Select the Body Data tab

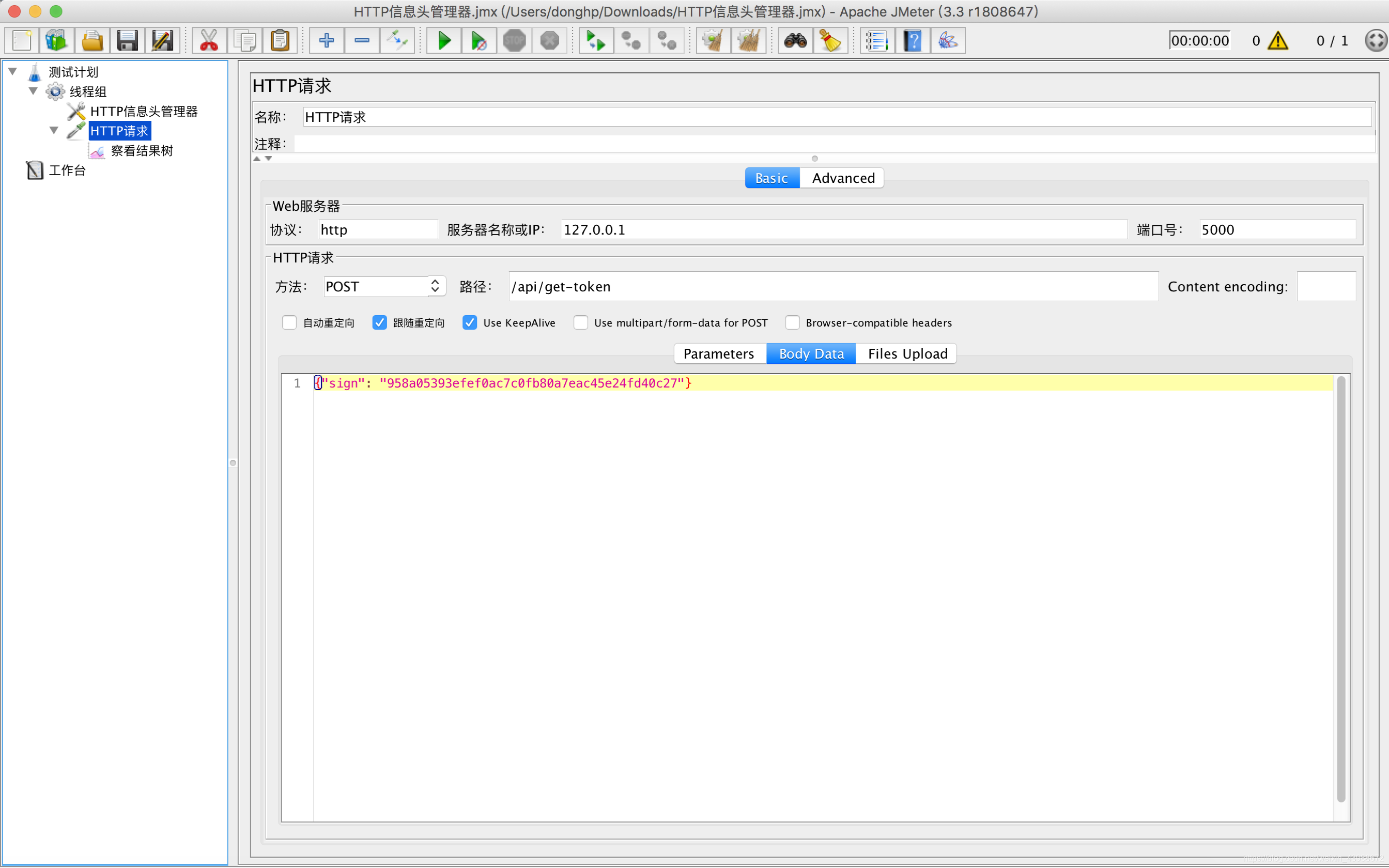point(811,353)
